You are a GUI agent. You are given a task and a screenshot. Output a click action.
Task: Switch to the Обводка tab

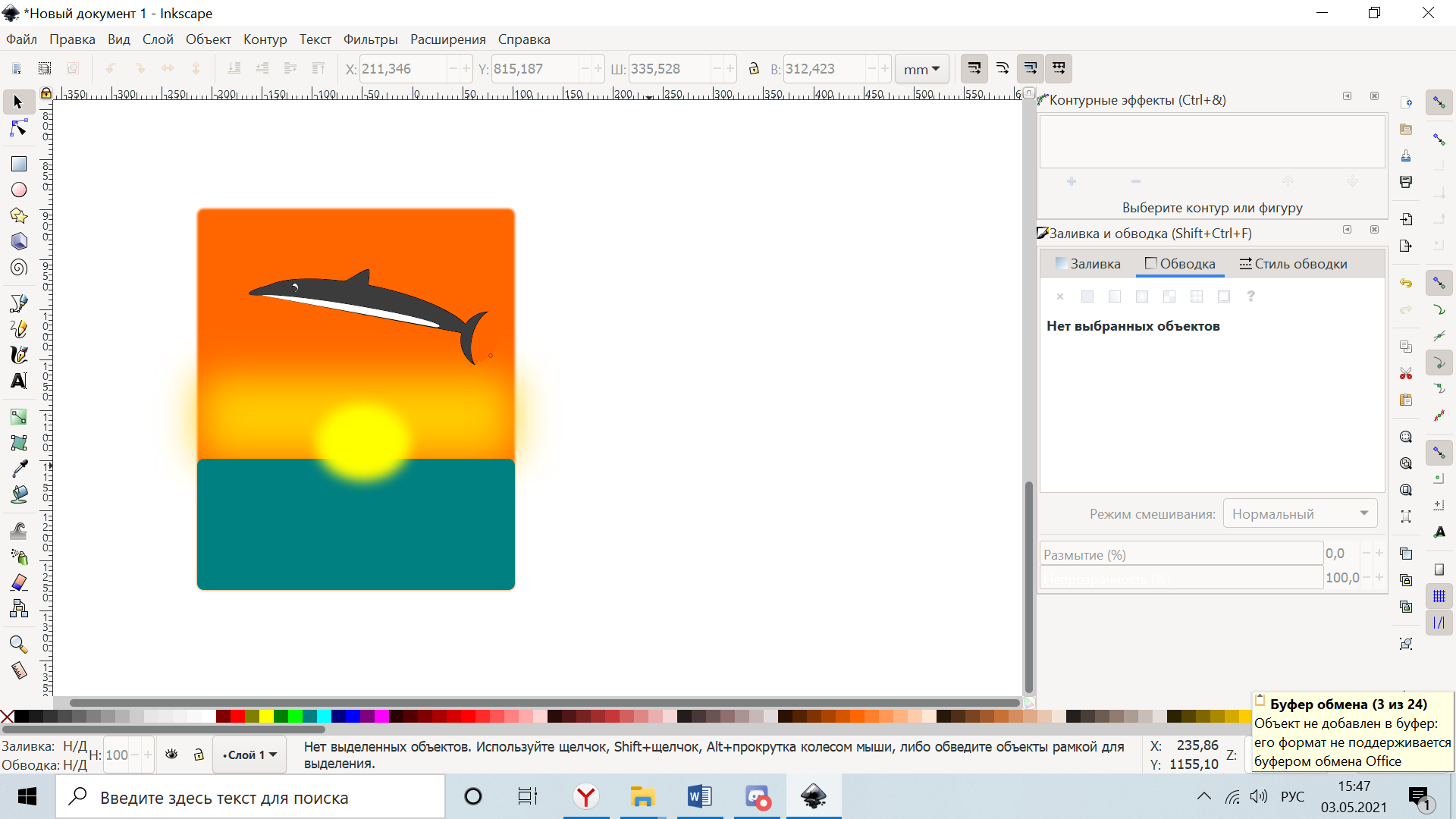click(x=1180, y=264)
